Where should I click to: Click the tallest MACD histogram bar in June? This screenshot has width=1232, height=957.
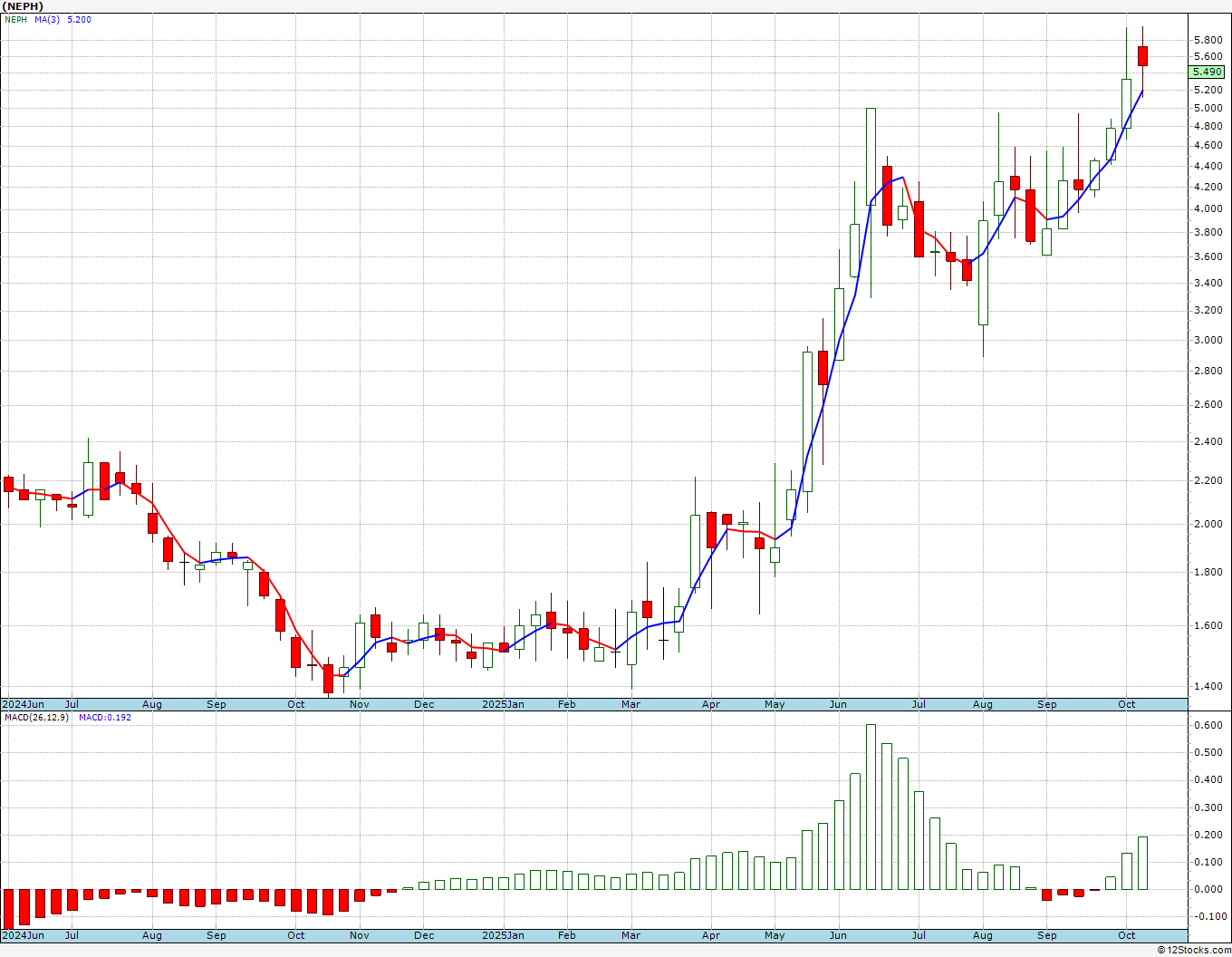click(x=871, y=807)
